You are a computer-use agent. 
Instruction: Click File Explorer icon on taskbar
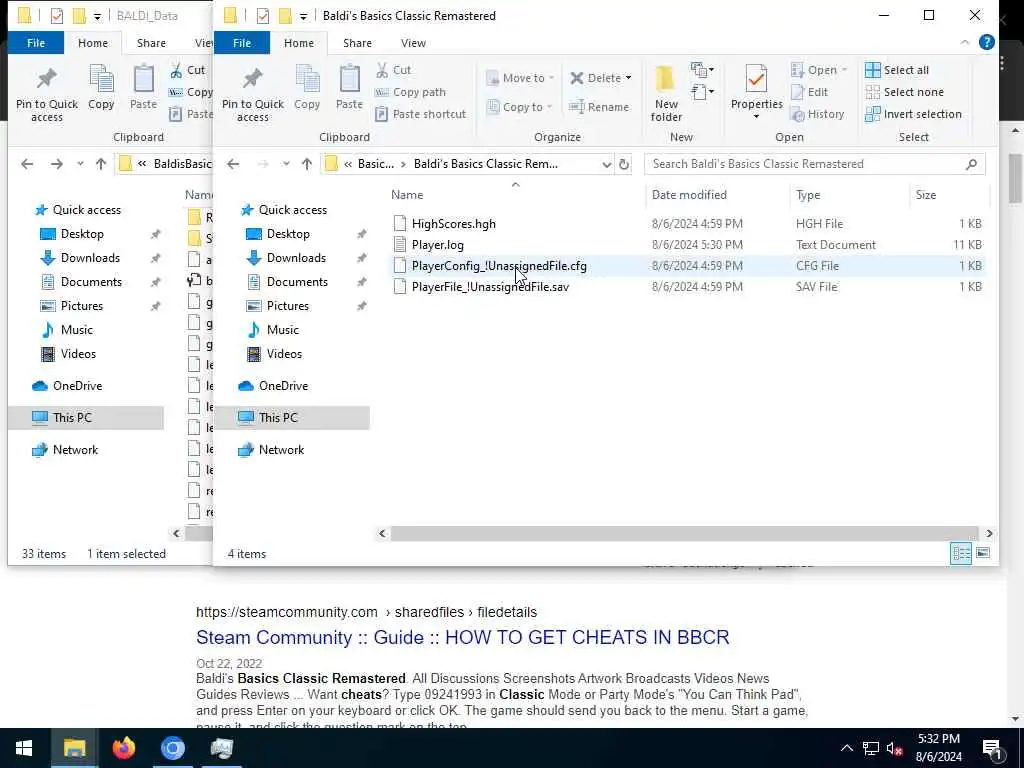click(x=74, y=748)
